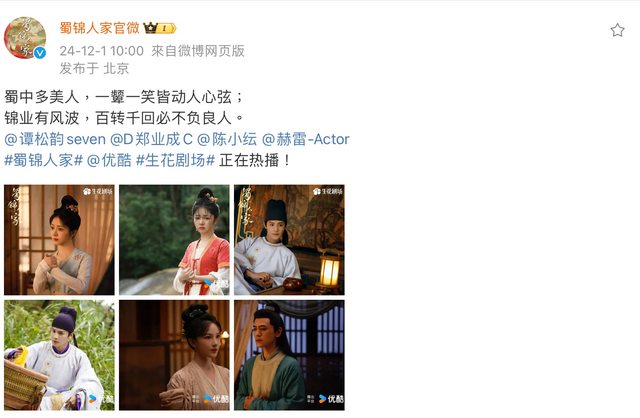Open the @赫雷-Actor mention
The height and width of the screenshot is (418, 640).
tap(305, 139)
